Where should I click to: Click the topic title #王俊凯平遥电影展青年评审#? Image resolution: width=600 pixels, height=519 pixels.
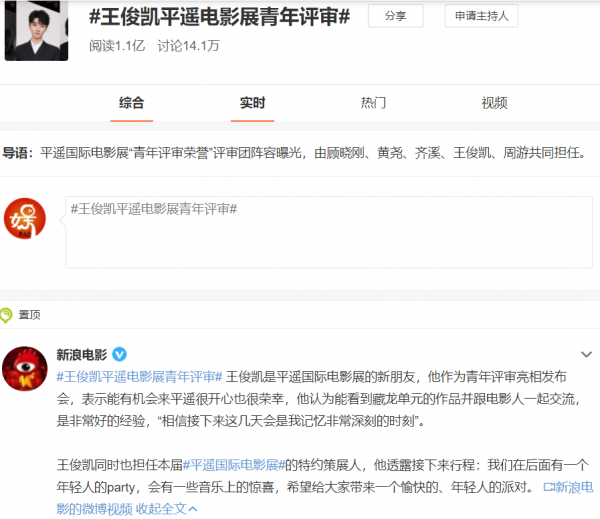(x=220, y=17)
